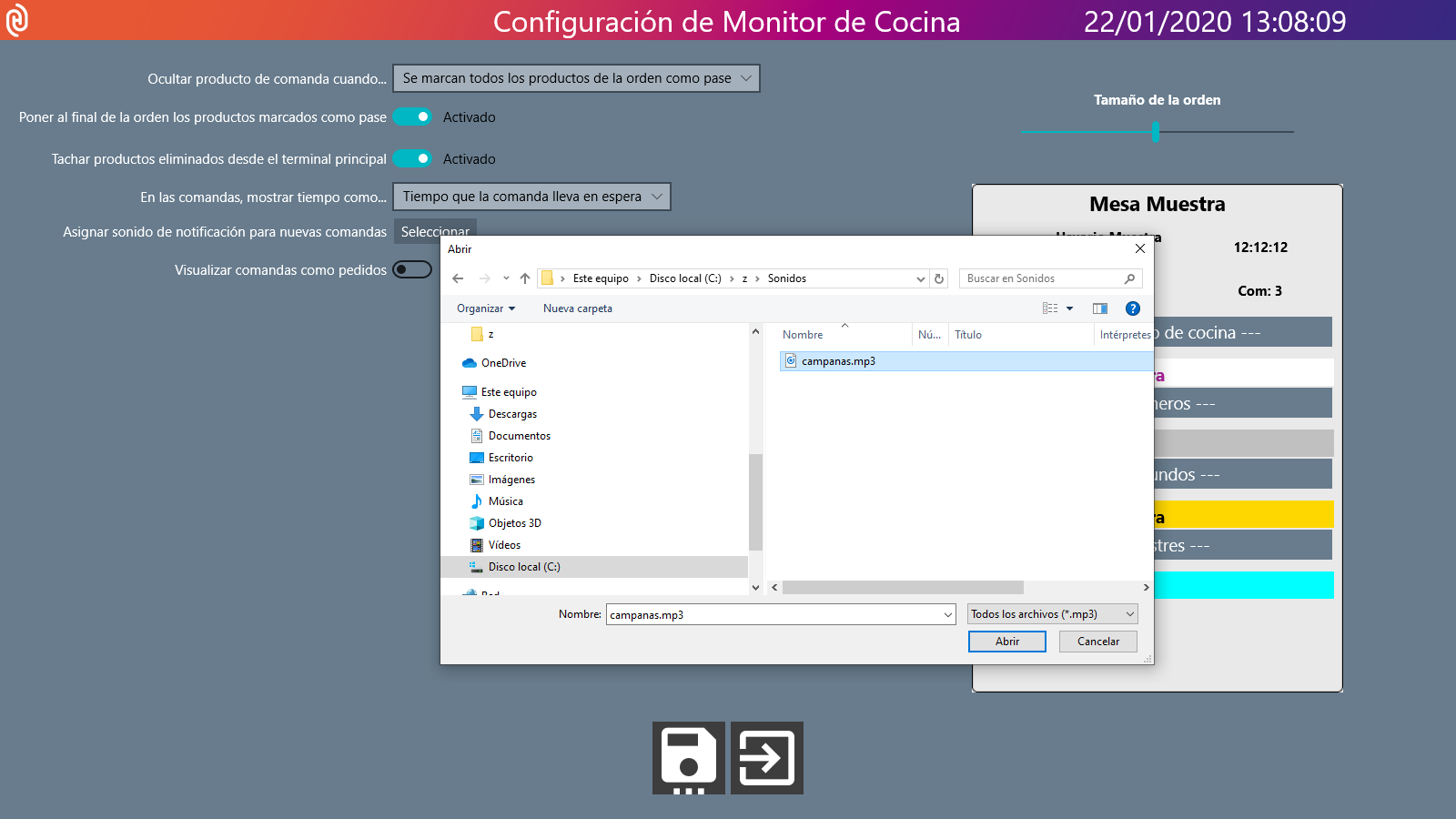
Task: Enable 'Visualizar comandas como pedidos' toggle
Action: coord(412,269)
